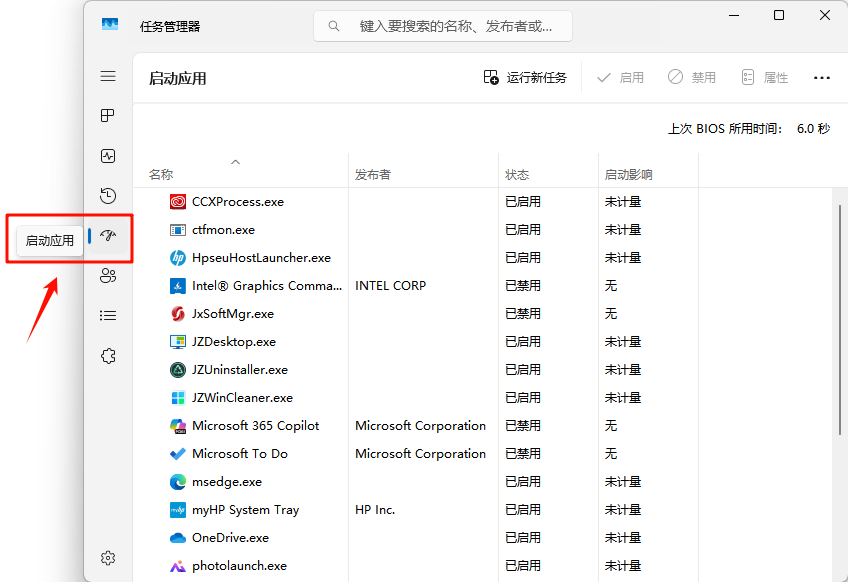Select Microsoft 365 Copilot name text

point(256,426)
